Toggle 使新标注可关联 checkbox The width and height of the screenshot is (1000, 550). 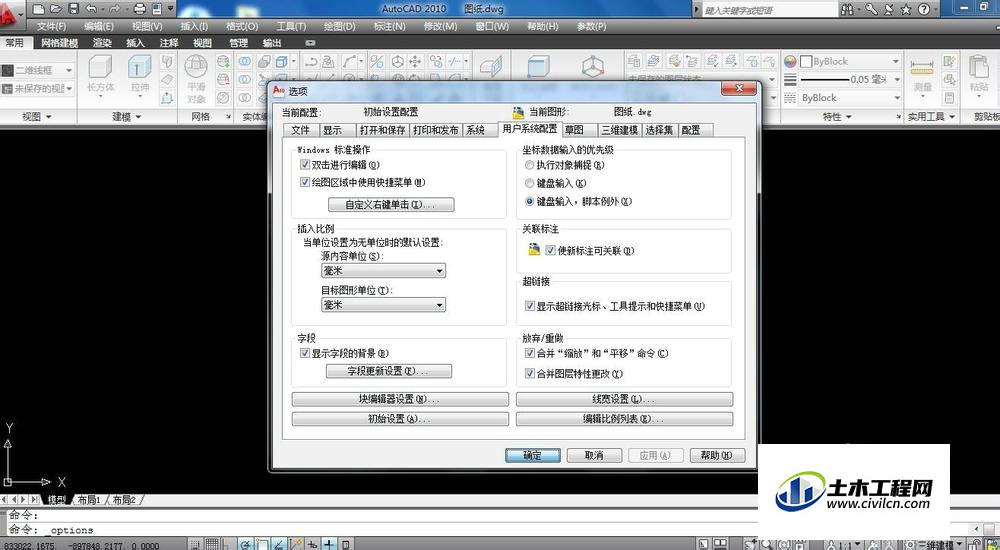(551, 251)
